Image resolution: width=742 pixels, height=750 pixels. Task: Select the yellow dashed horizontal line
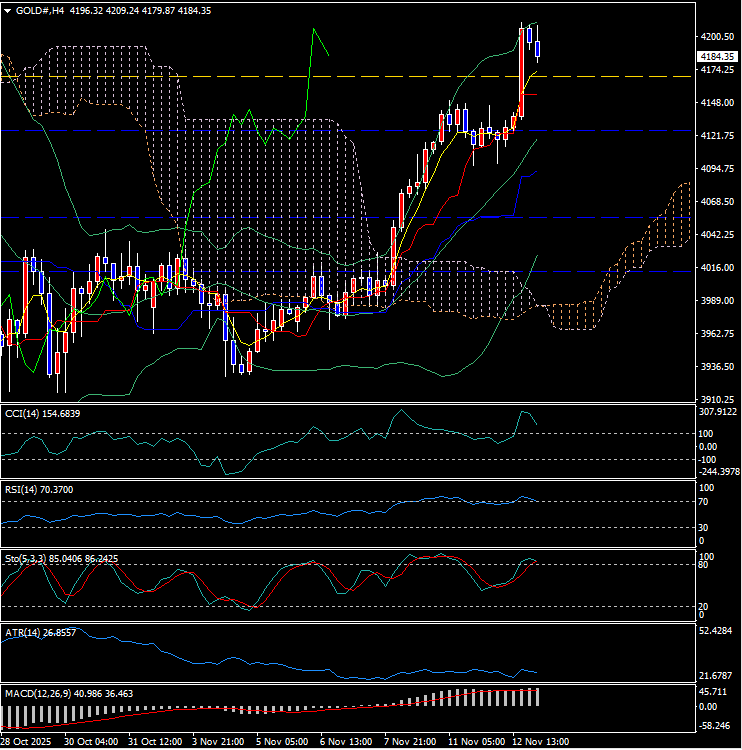(x=300, y=76)
